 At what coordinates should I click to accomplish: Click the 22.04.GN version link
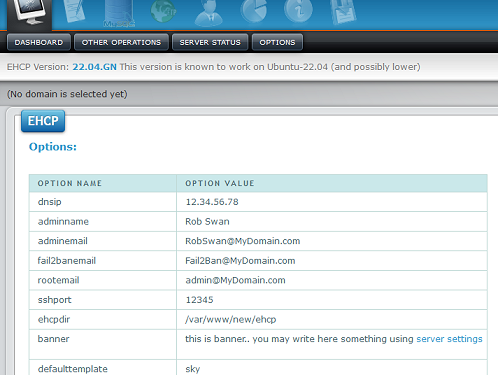[94, 67]
